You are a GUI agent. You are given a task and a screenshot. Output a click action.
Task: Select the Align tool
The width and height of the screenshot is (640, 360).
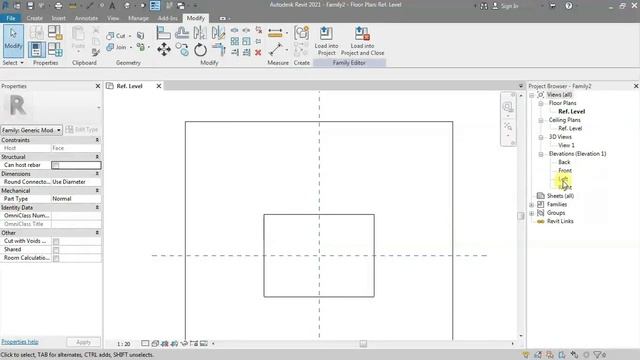163,33
